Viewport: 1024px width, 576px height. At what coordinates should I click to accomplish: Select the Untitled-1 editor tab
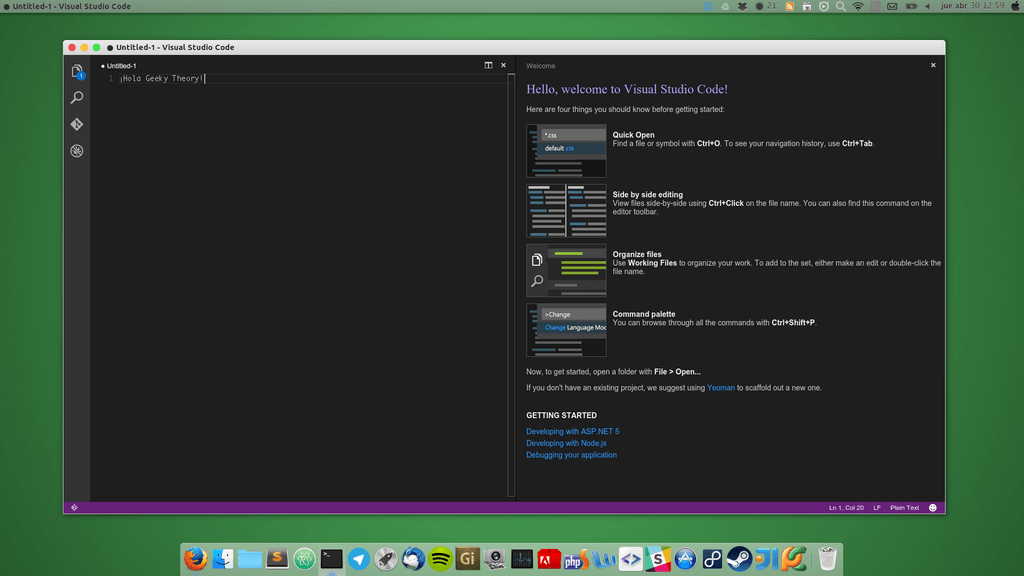click(119, 65)
